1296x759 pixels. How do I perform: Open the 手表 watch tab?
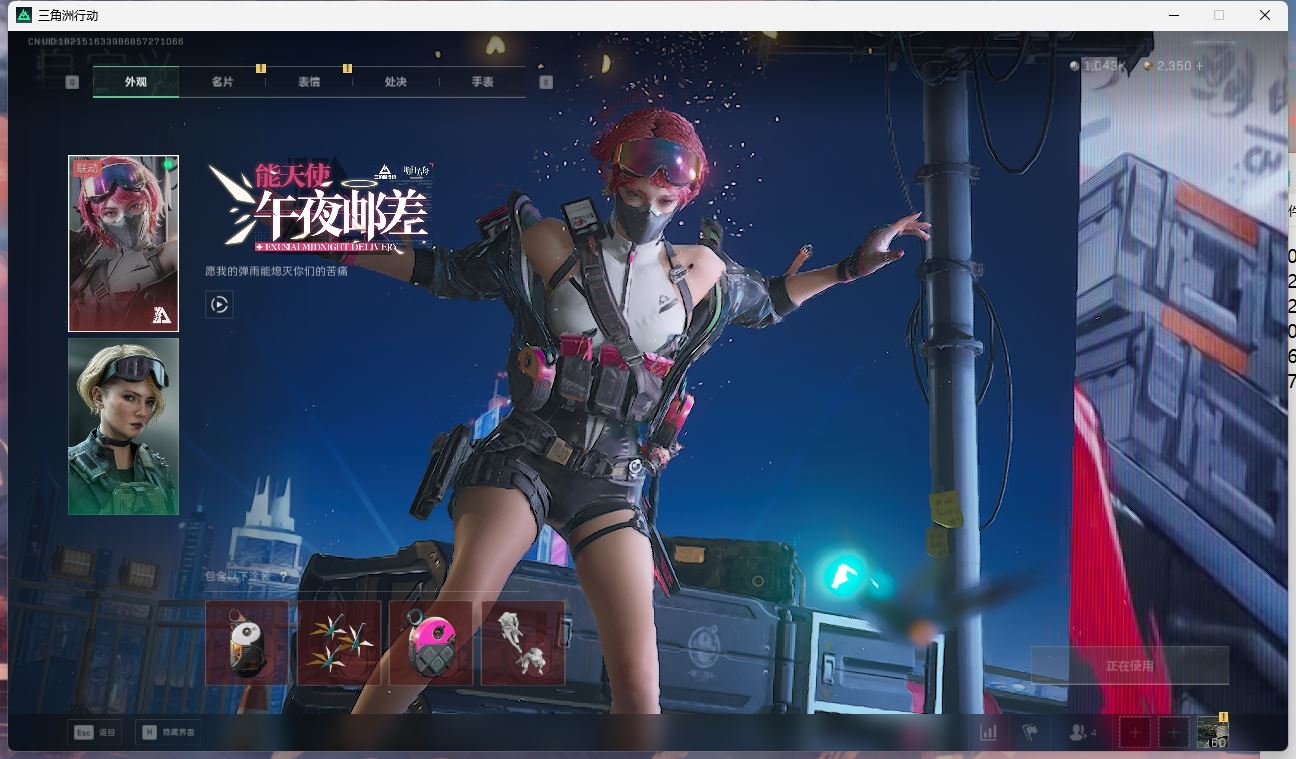[x=482, y=82]
